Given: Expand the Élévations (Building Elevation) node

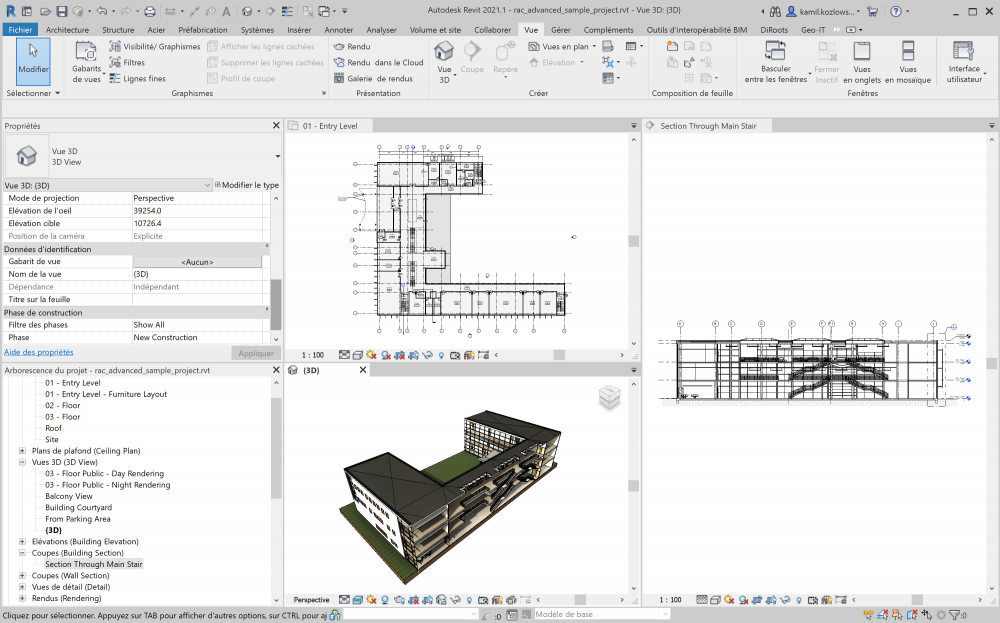Looking at the screenshot, I should 22,542.
